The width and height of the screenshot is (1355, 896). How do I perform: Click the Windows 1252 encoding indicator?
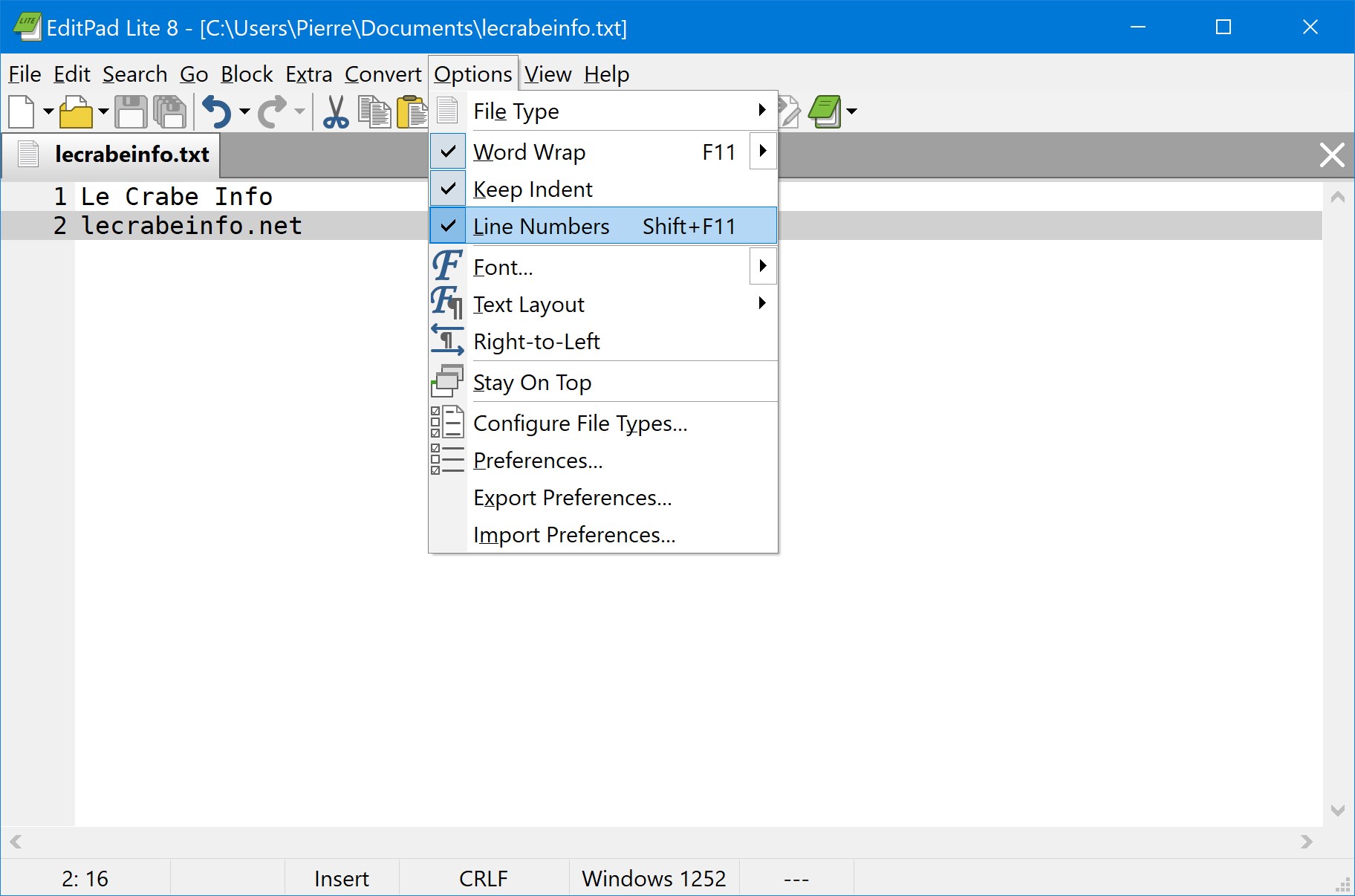click(654, 879)
